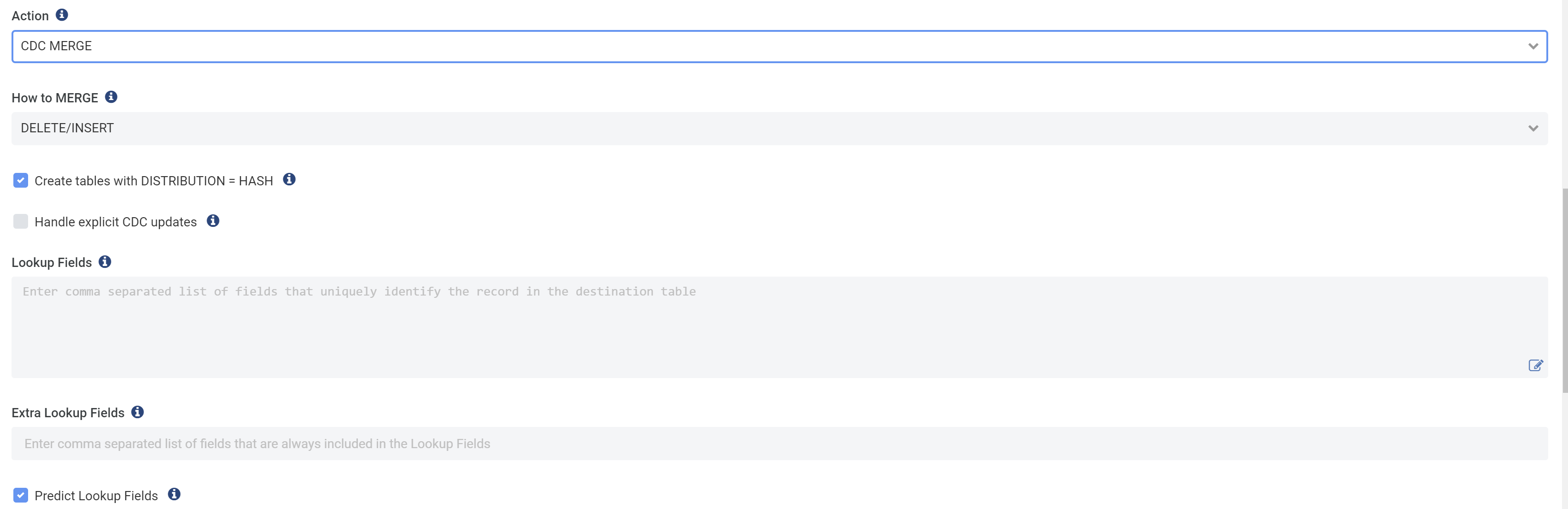This screenshot has width=1568, height=509.
Task: Show Predict Lookup Fields info tooltip
Action: point(174,494)
